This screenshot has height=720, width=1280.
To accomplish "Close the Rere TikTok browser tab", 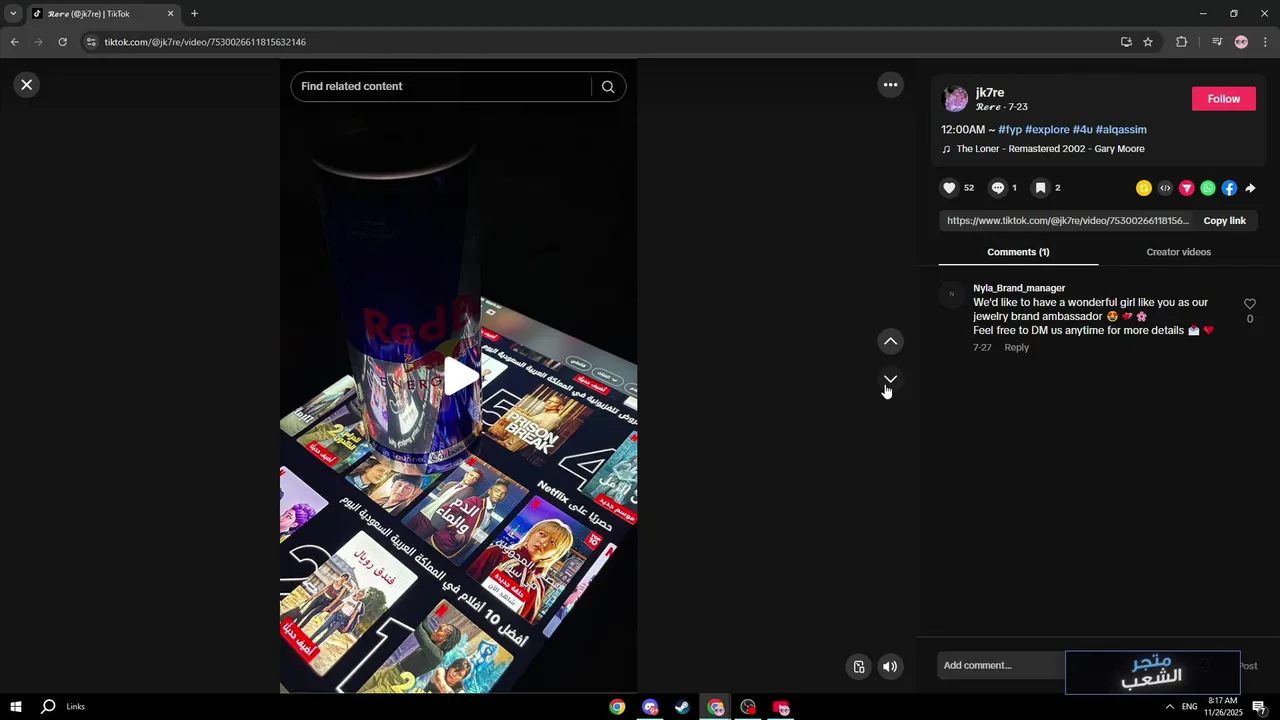I will 170,14.
